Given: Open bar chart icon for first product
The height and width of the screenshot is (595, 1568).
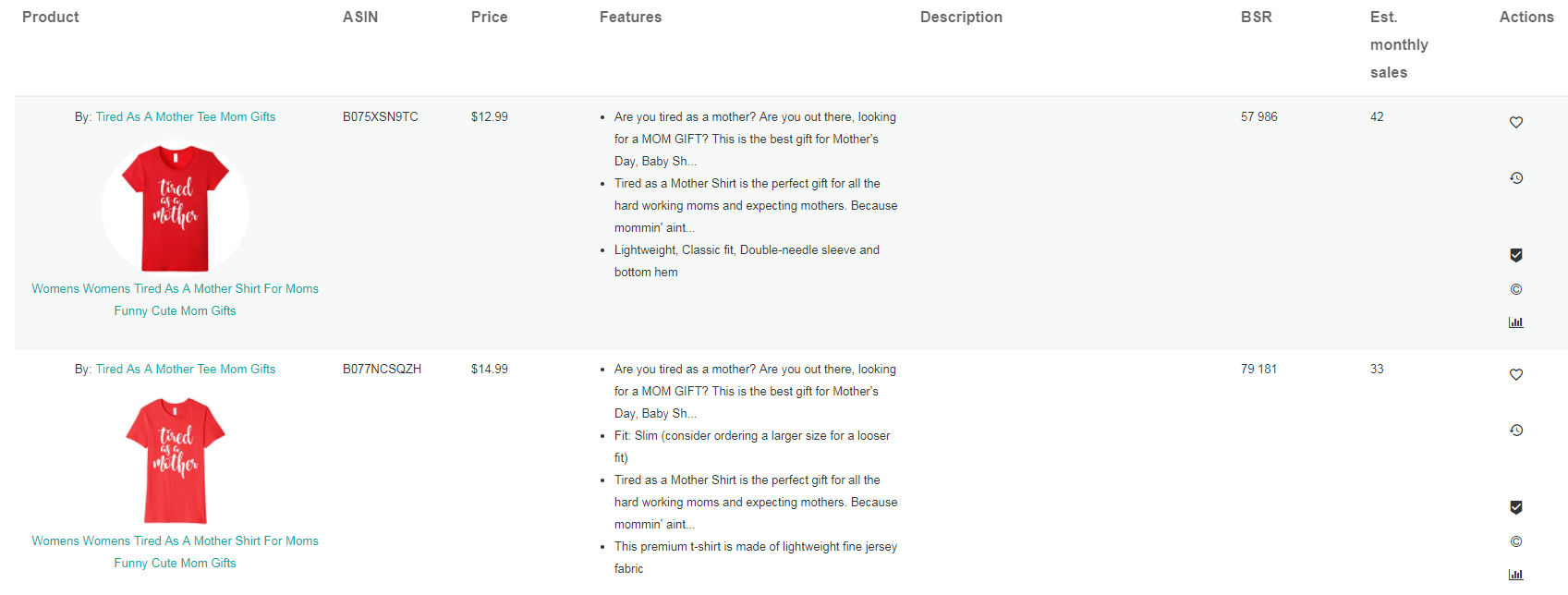Looking at the screenshot, I should pos(1515,322).
